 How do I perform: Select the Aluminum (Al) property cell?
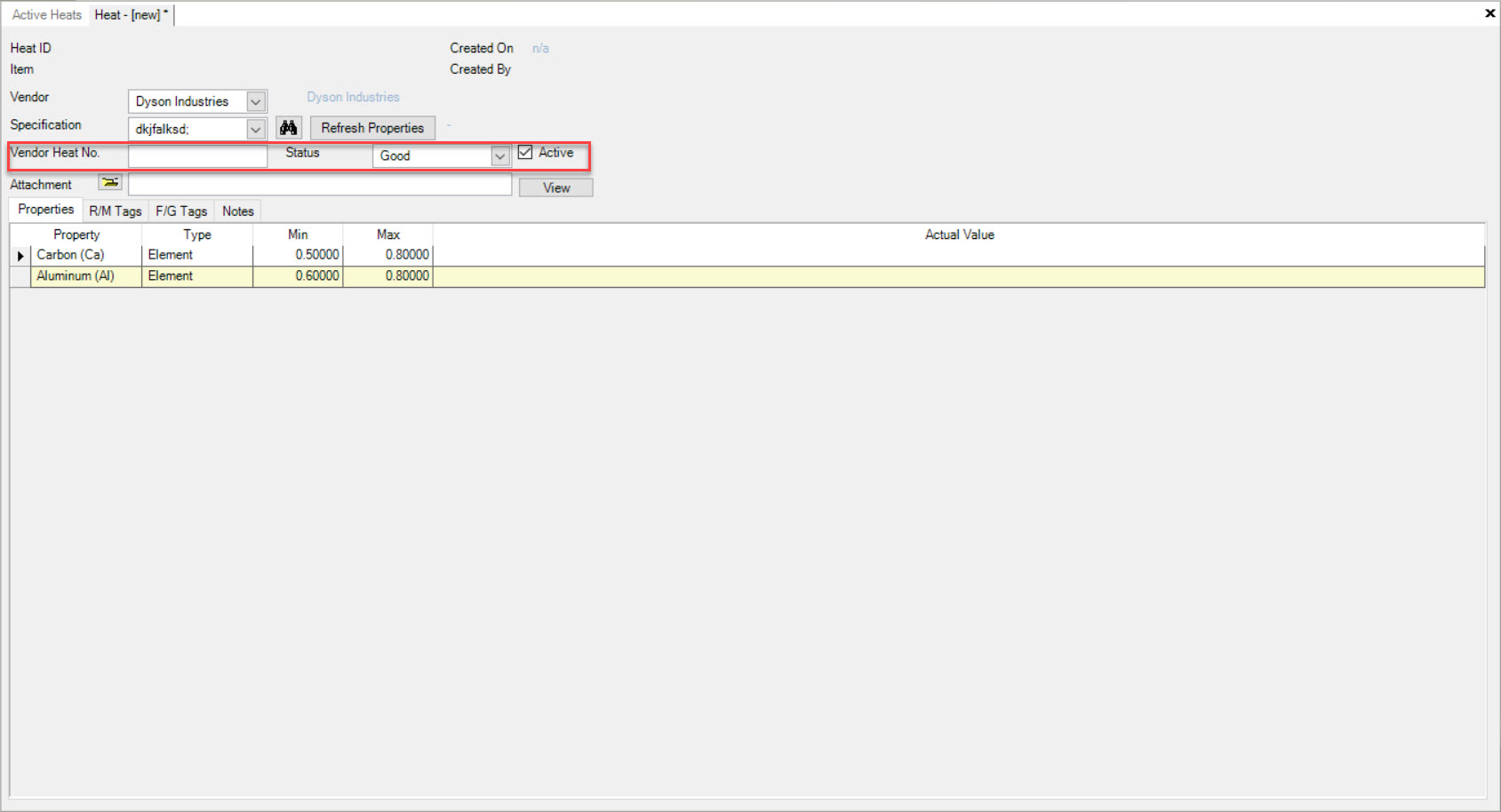tap(86, 276)
